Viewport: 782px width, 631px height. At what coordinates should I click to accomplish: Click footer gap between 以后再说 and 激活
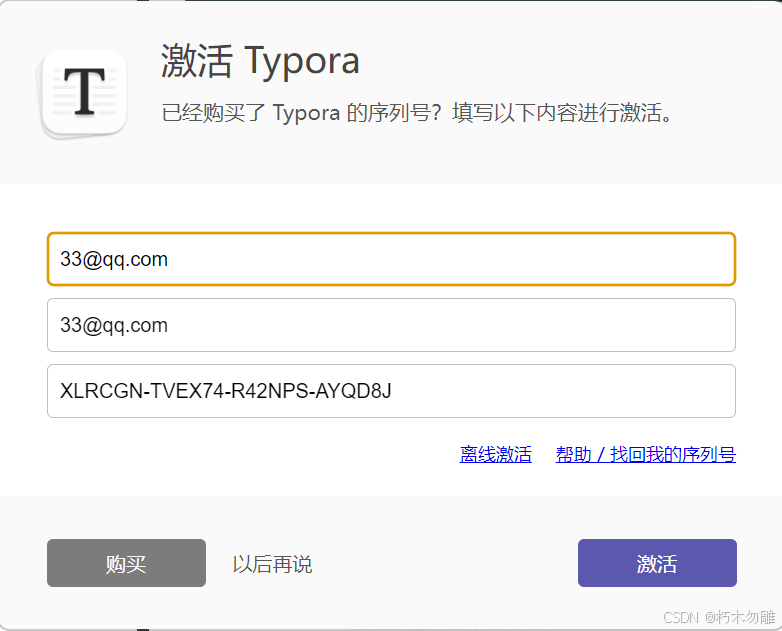(445, 564)
